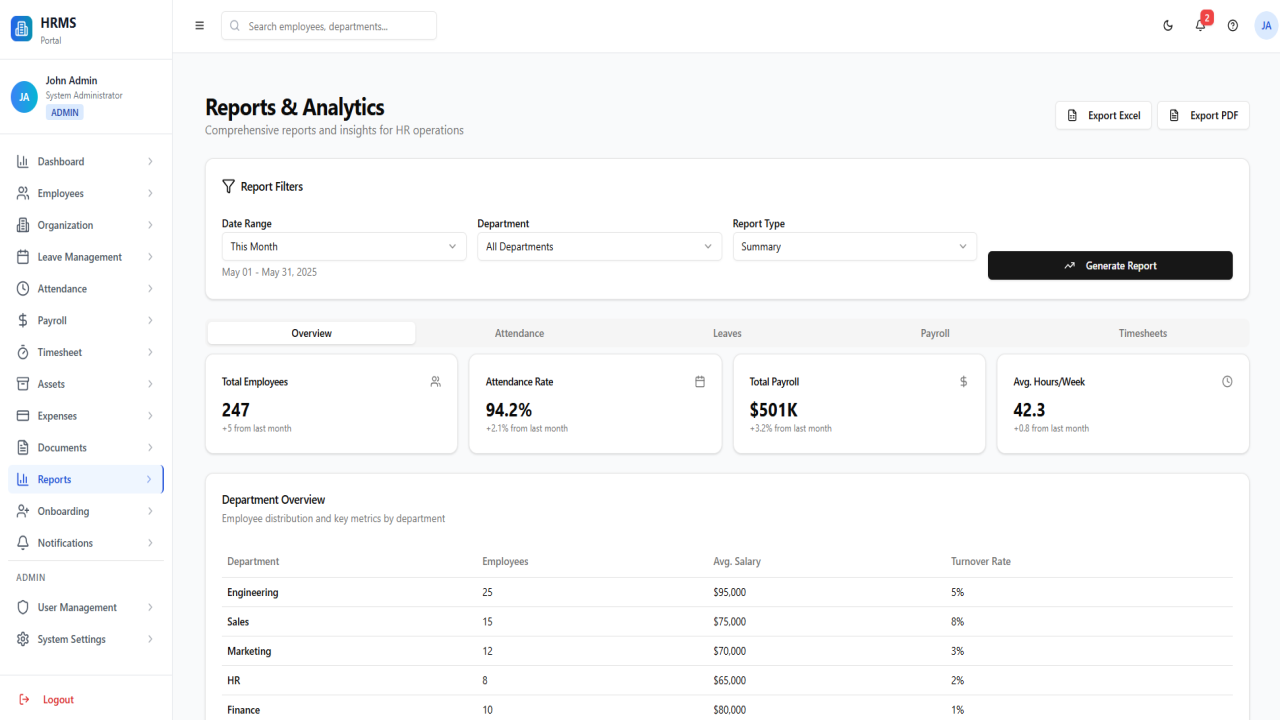
Task: Open the notifications bell icon
Action: click(1200, 26)
